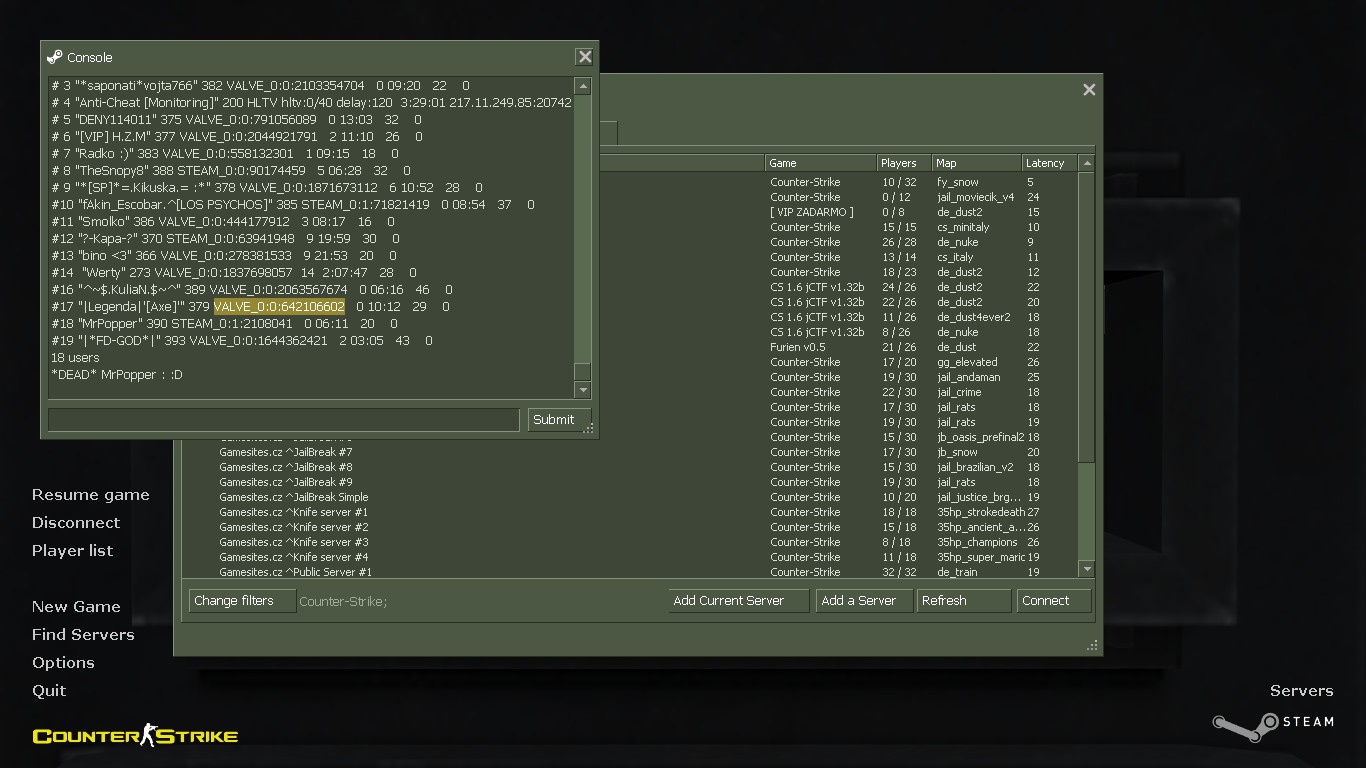Click console line #18 "MrPopper"
The image size is (1366, 768).
(x=224, y=324)
